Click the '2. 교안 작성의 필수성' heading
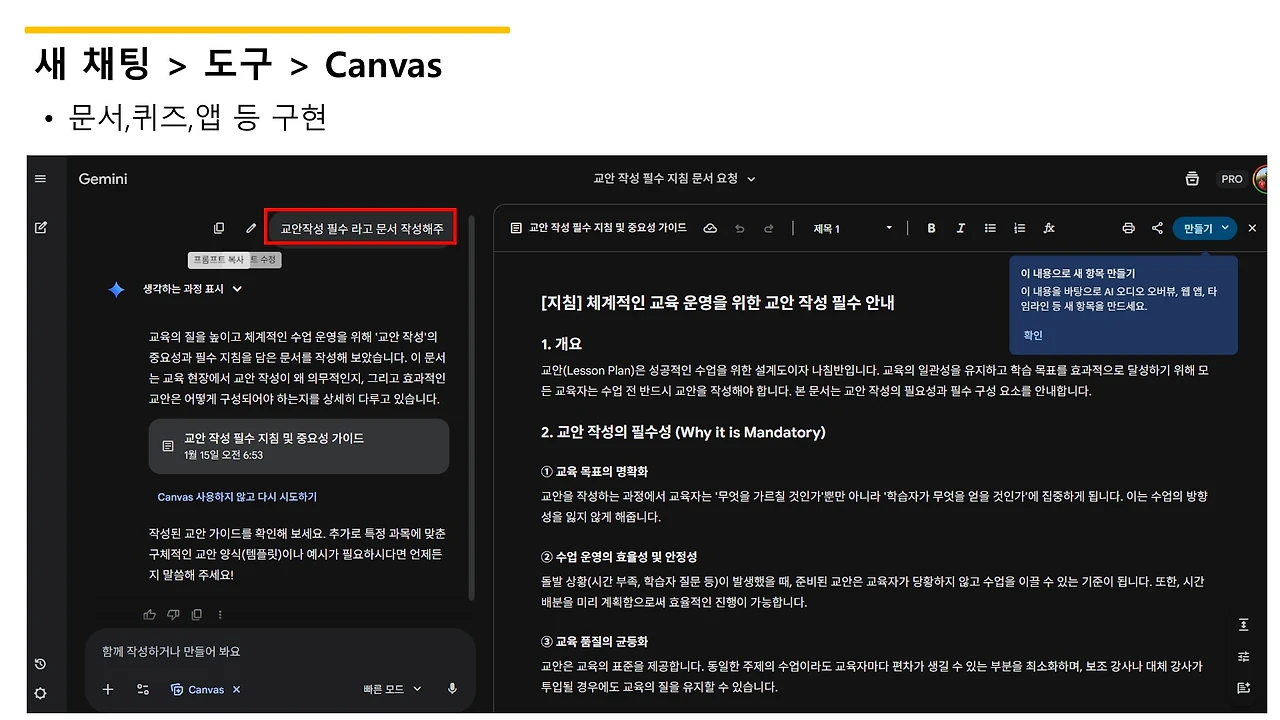Viewport: 1280px width, 720px height. 683,432
